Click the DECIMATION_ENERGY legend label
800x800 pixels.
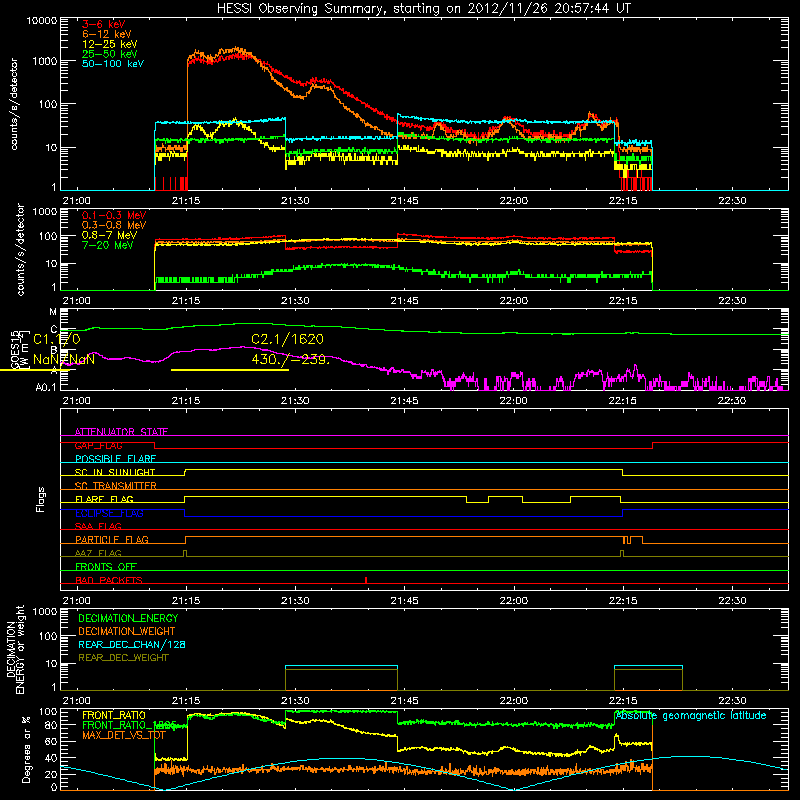point(128,618)
